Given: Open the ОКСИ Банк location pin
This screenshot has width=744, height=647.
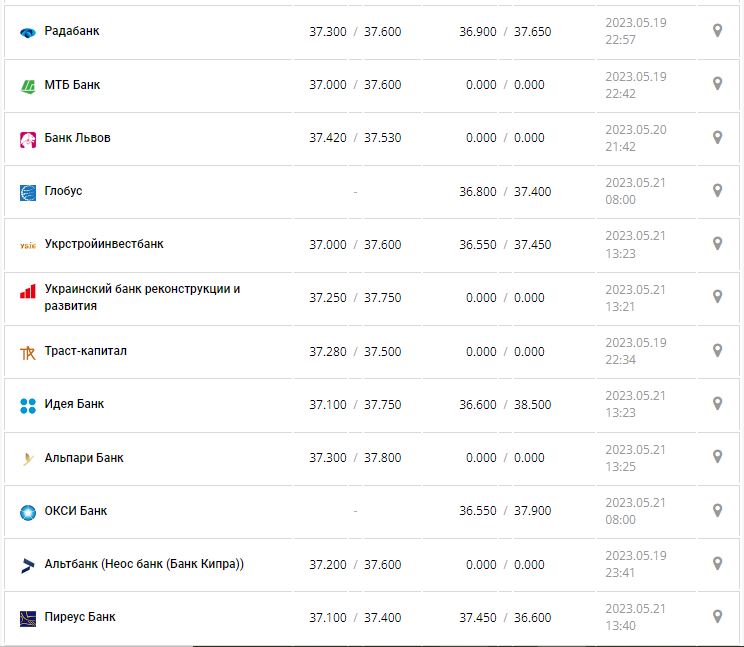Looking at the screenshot, I should [717, 510].
